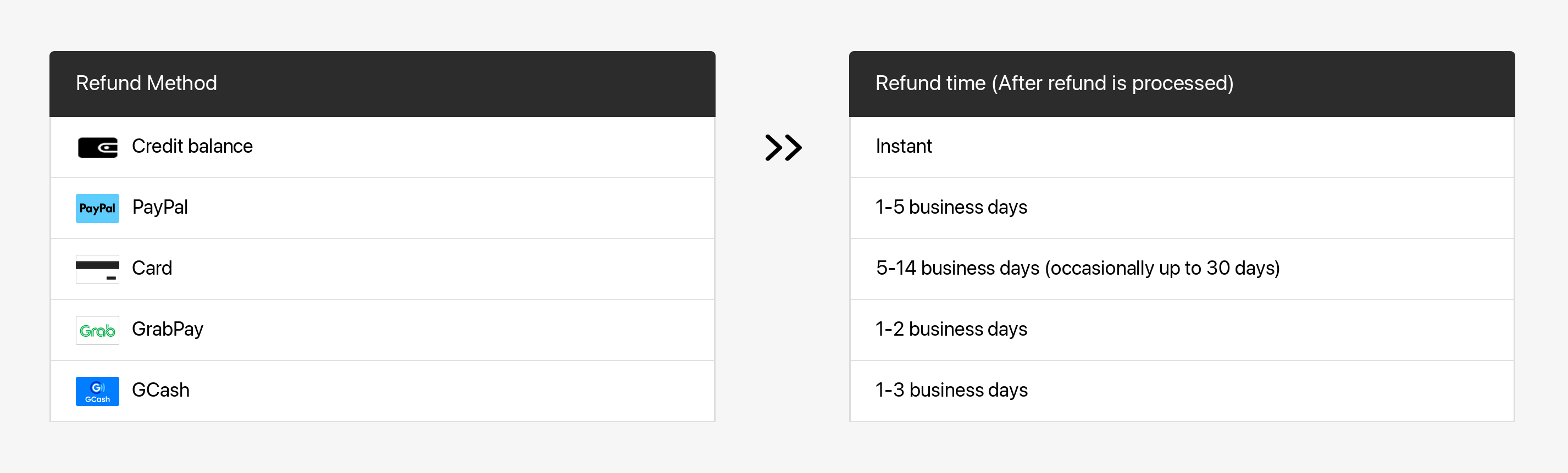
Task: Click "(After refund is processed)" header note
Action: (x=1112, y=84)
